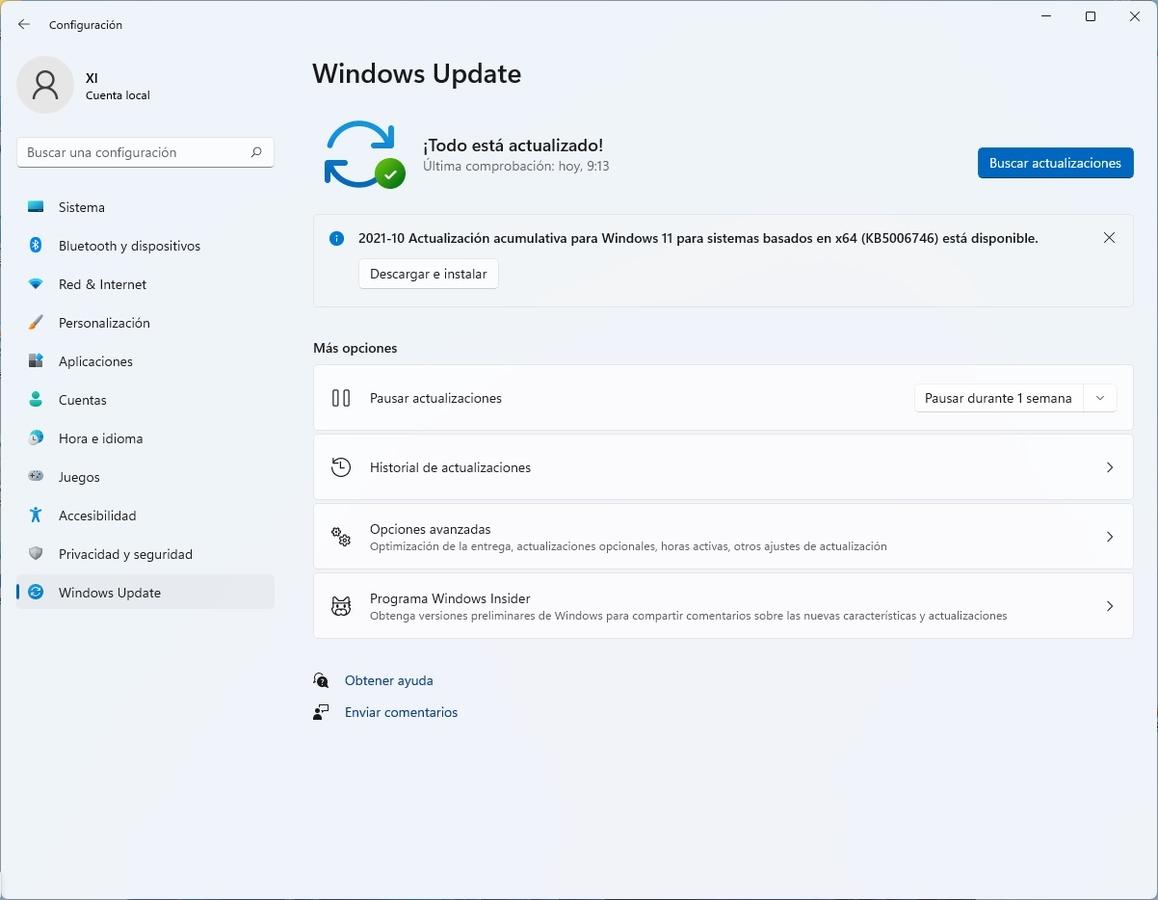The image size is (1158, 900).
Task: Open the Obtener ayuda link
Action: coord(388,680)
